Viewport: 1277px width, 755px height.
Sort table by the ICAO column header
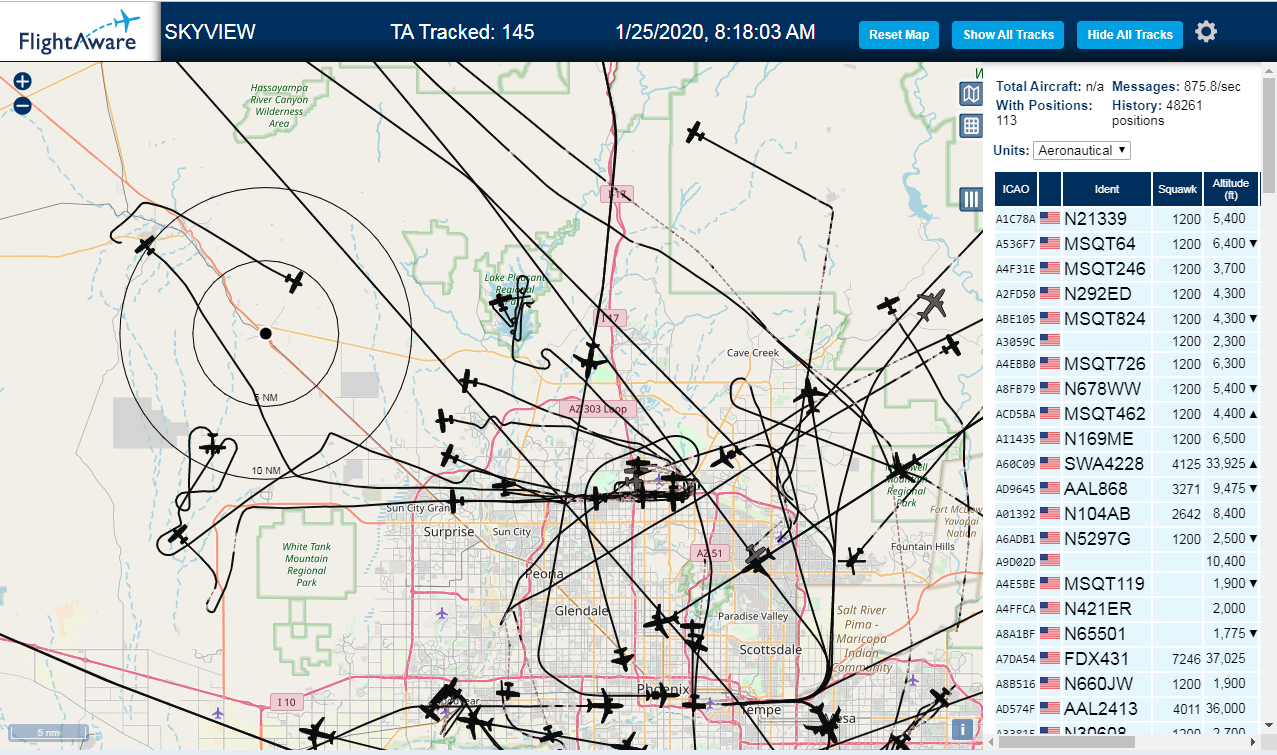click(x=1016, y=188)
